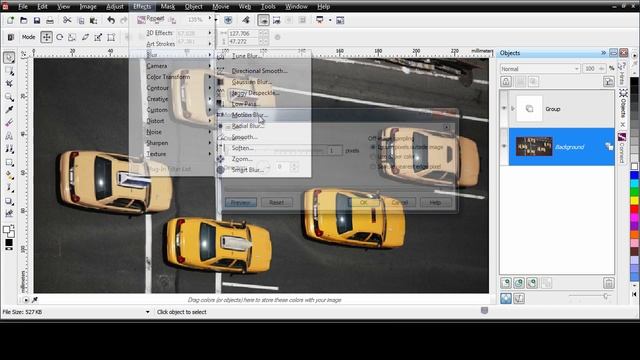This screenshot has height=360, width=640.
Task: Choose the Position and Size mode icon
Action: [x=47, y=37]
